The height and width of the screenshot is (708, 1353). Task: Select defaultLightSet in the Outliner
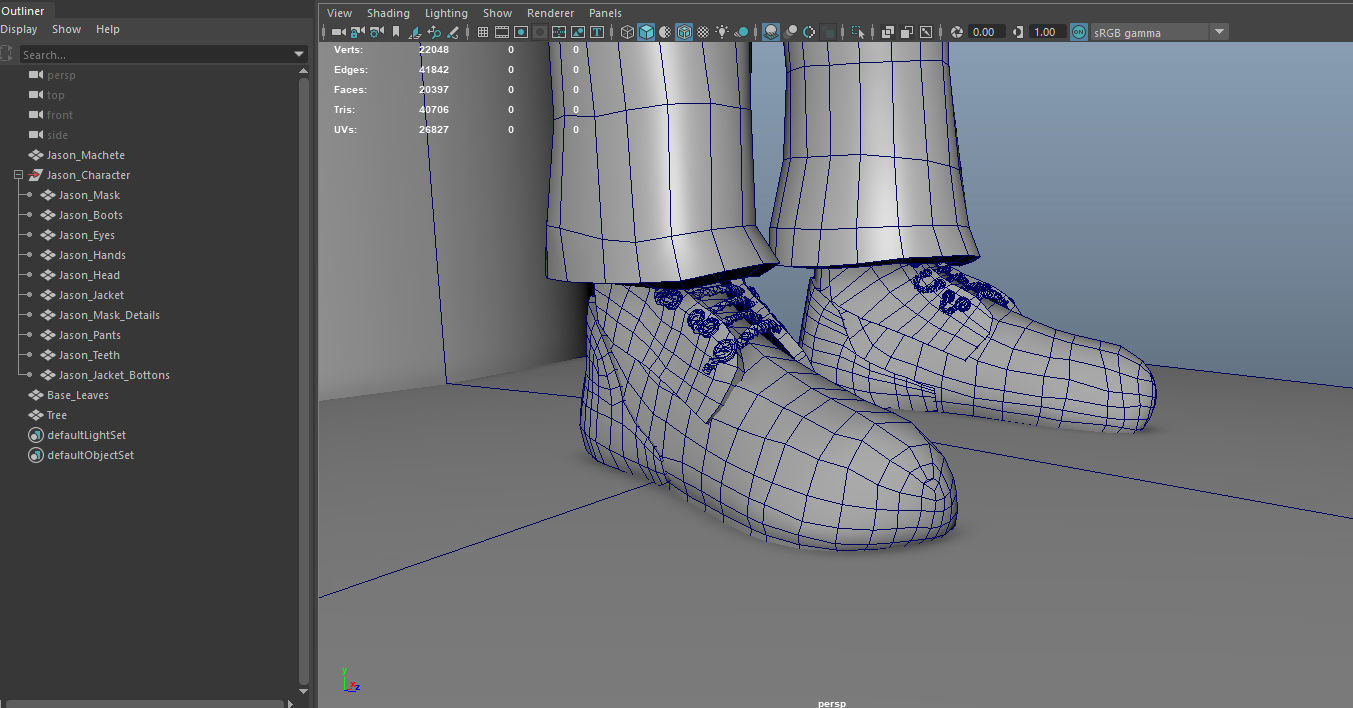click(x=86, y=435)
